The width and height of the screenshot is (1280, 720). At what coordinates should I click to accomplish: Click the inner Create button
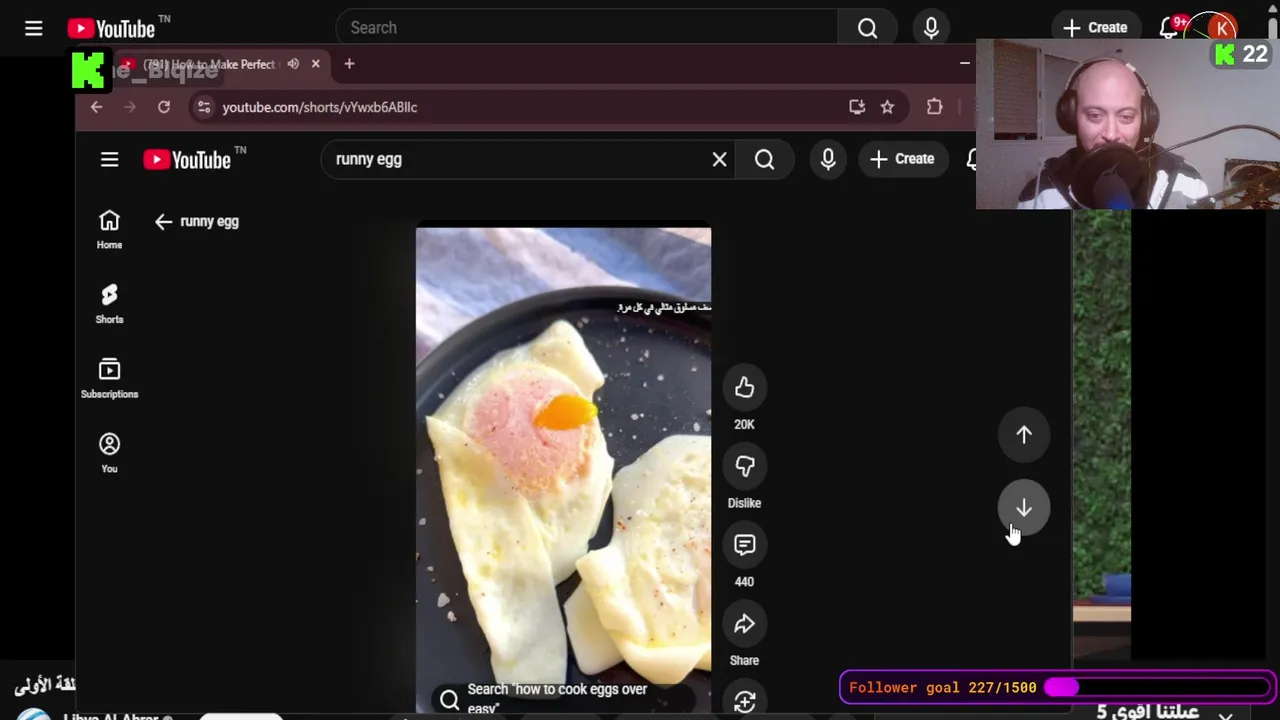pos(902,159)
